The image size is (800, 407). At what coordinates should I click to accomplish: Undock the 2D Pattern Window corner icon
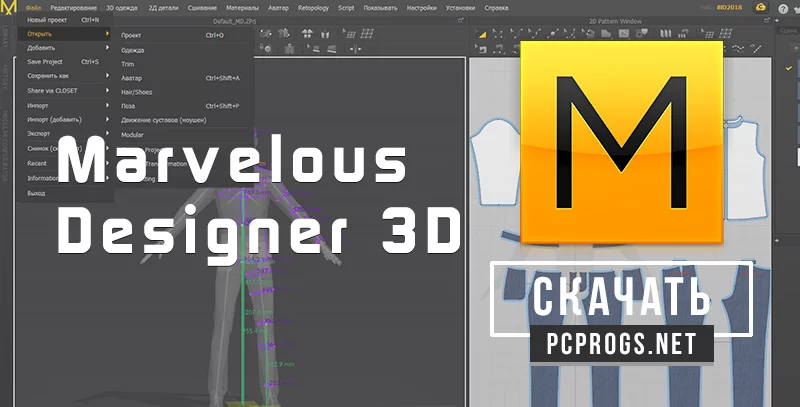(767, 20)
